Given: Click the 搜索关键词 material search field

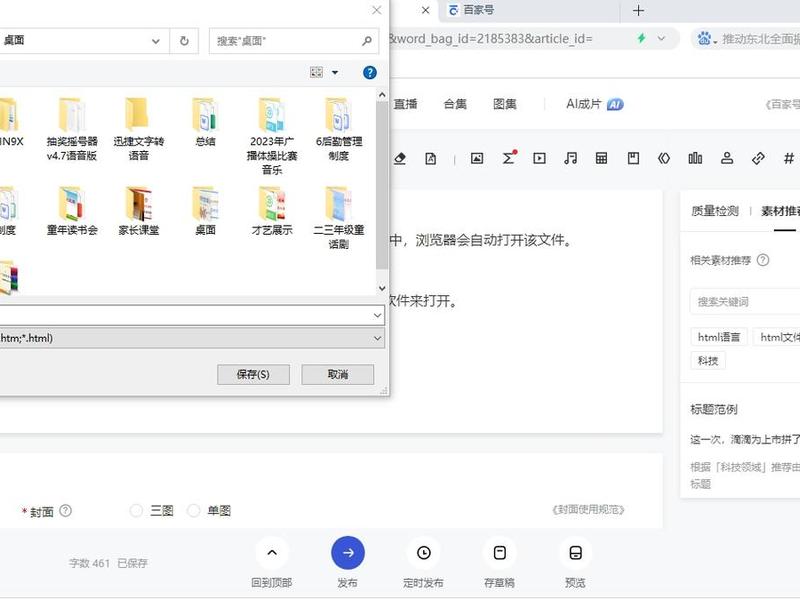Looking at the screenshot, I should (x=744, y=302).
